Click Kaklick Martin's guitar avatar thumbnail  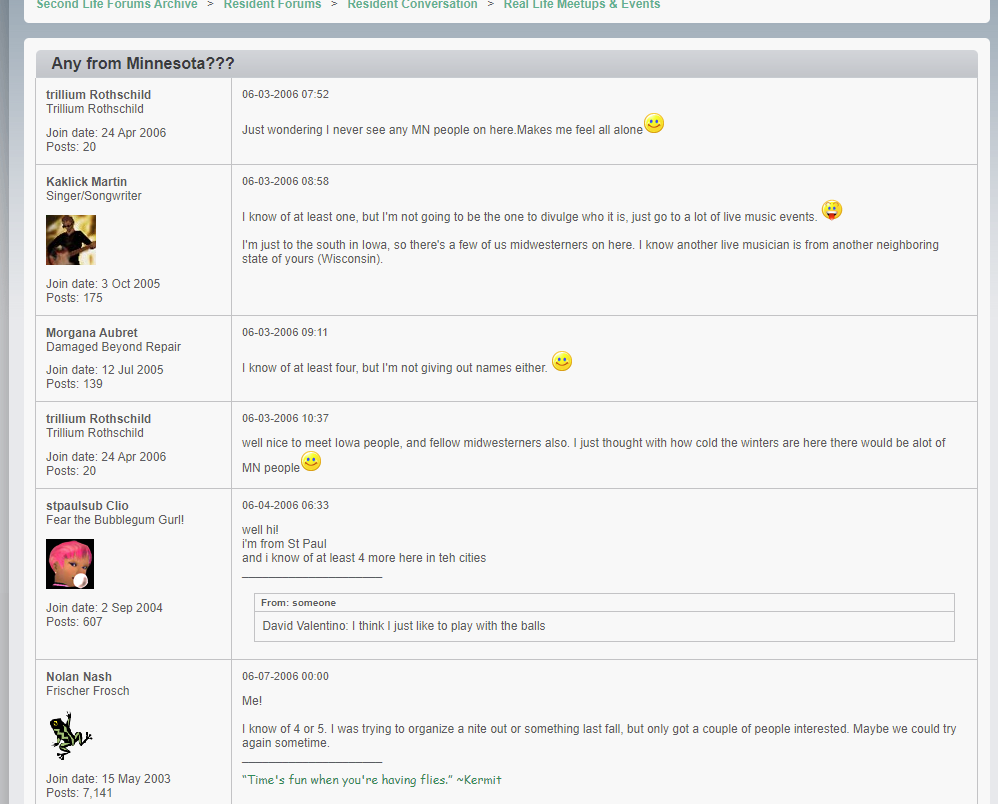71,240
